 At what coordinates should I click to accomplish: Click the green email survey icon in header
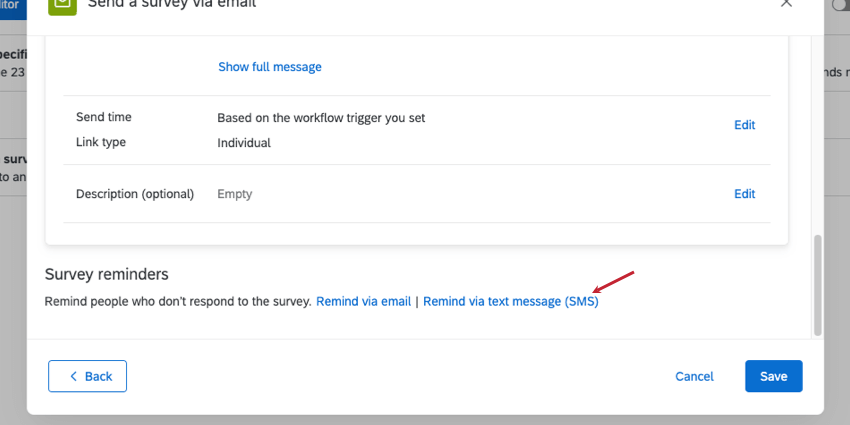62,7
